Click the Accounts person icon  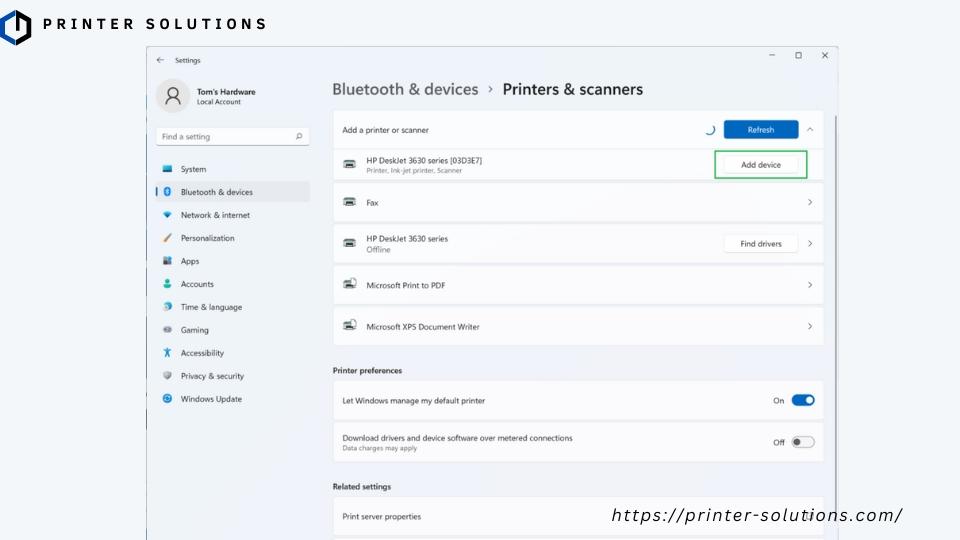168,284
